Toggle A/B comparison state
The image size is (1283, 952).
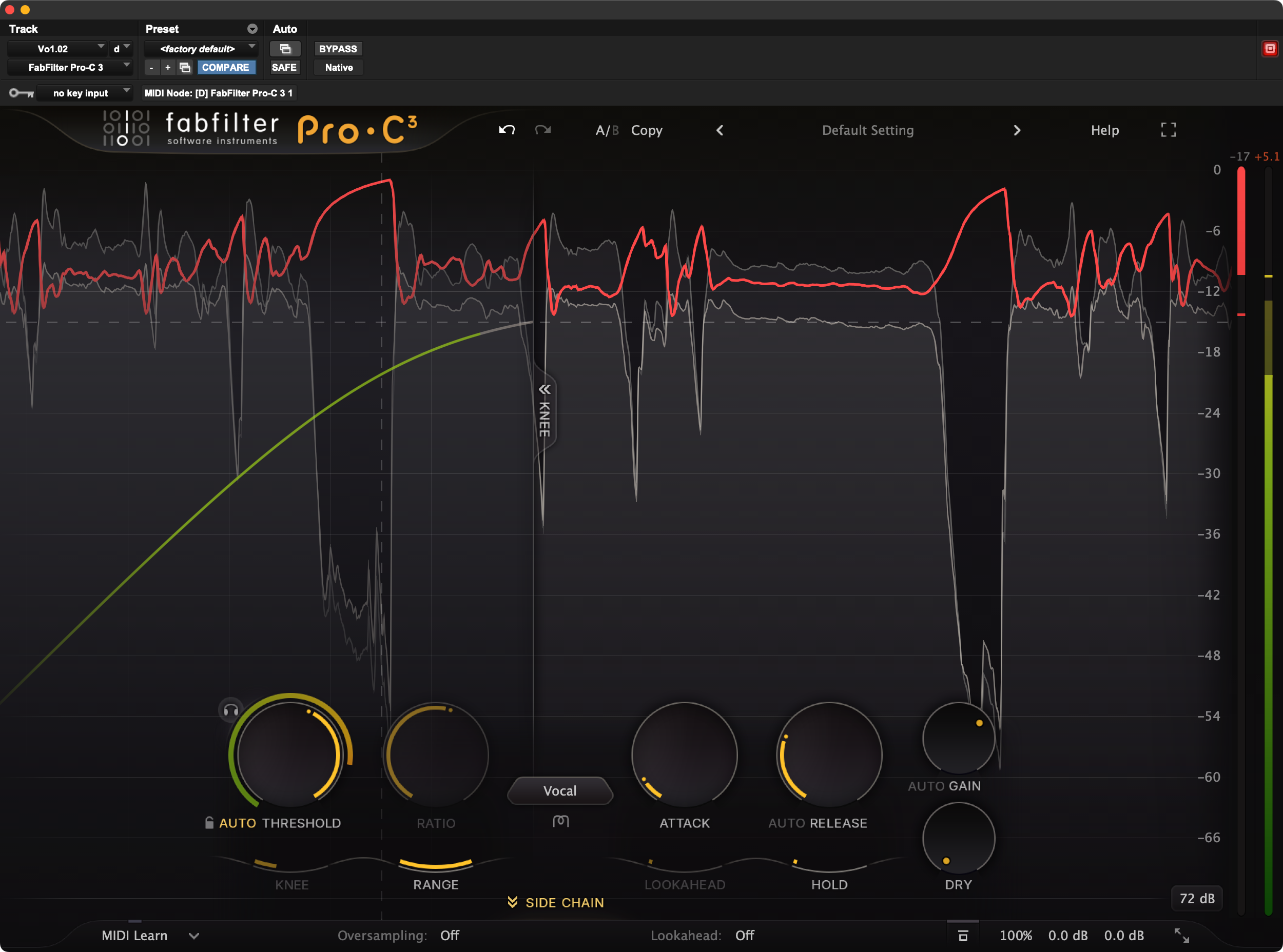pyautogui.click(x=607, y=130)
